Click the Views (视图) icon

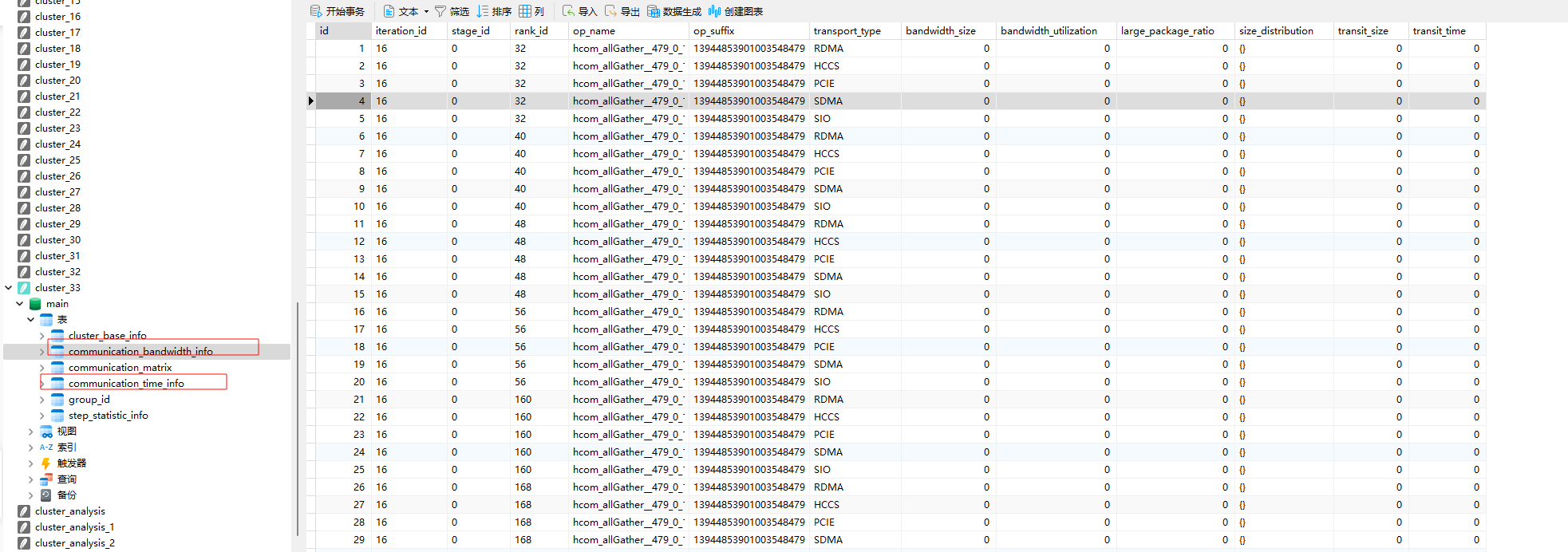(46, 432)
